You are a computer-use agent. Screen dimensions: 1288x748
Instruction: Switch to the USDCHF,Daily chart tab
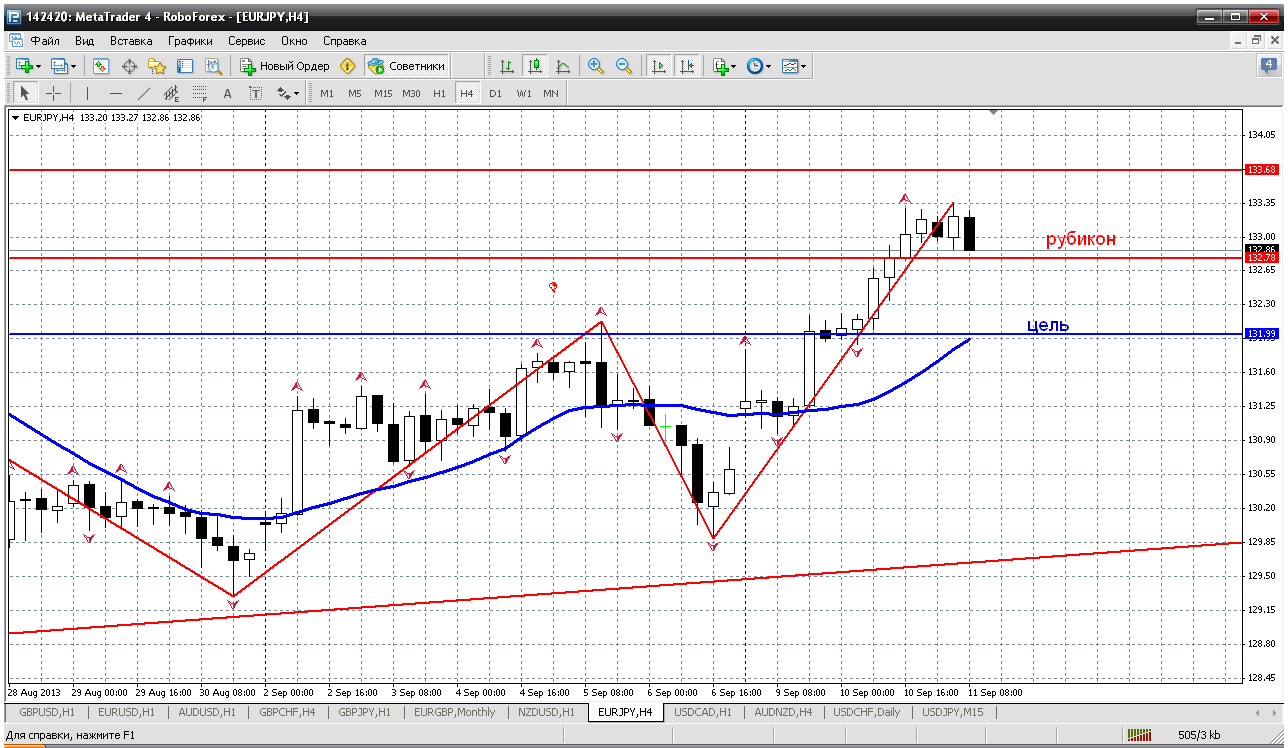[x=866, y=712]
